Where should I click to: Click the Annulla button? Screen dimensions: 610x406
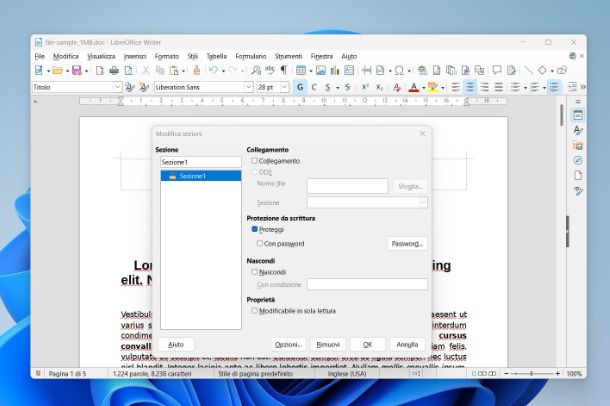[407, 345]
